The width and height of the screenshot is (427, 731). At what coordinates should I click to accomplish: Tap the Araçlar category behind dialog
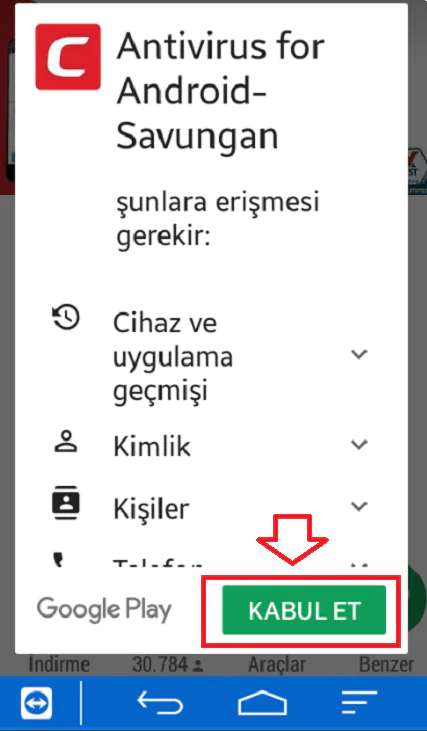pyautogui.click(x=277, y=664)
